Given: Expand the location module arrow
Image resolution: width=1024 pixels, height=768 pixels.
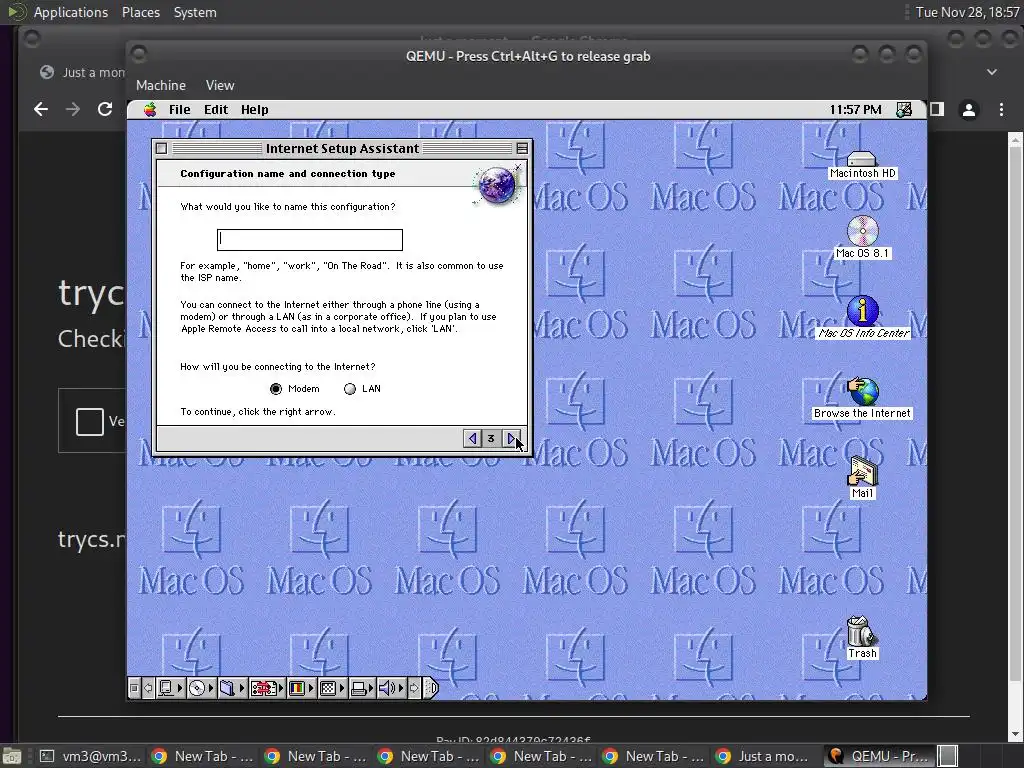Looking at the screenshot, I should [281, 688].
